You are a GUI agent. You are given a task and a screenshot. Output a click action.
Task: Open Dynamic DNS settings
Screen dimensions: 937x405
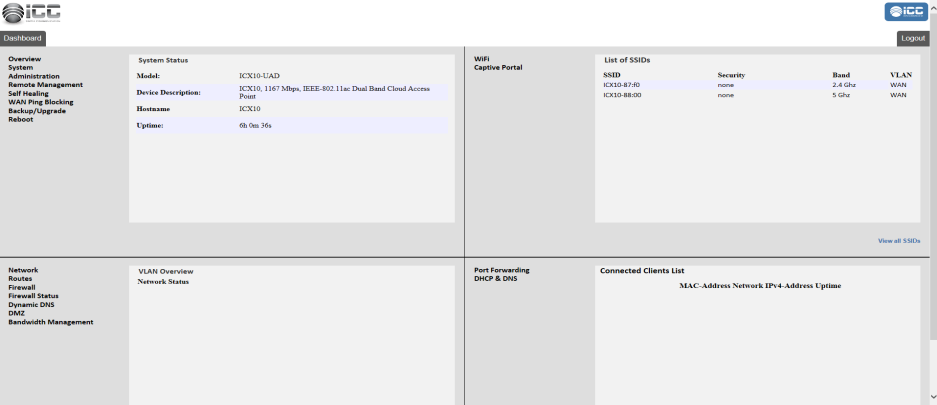point(31,305)
